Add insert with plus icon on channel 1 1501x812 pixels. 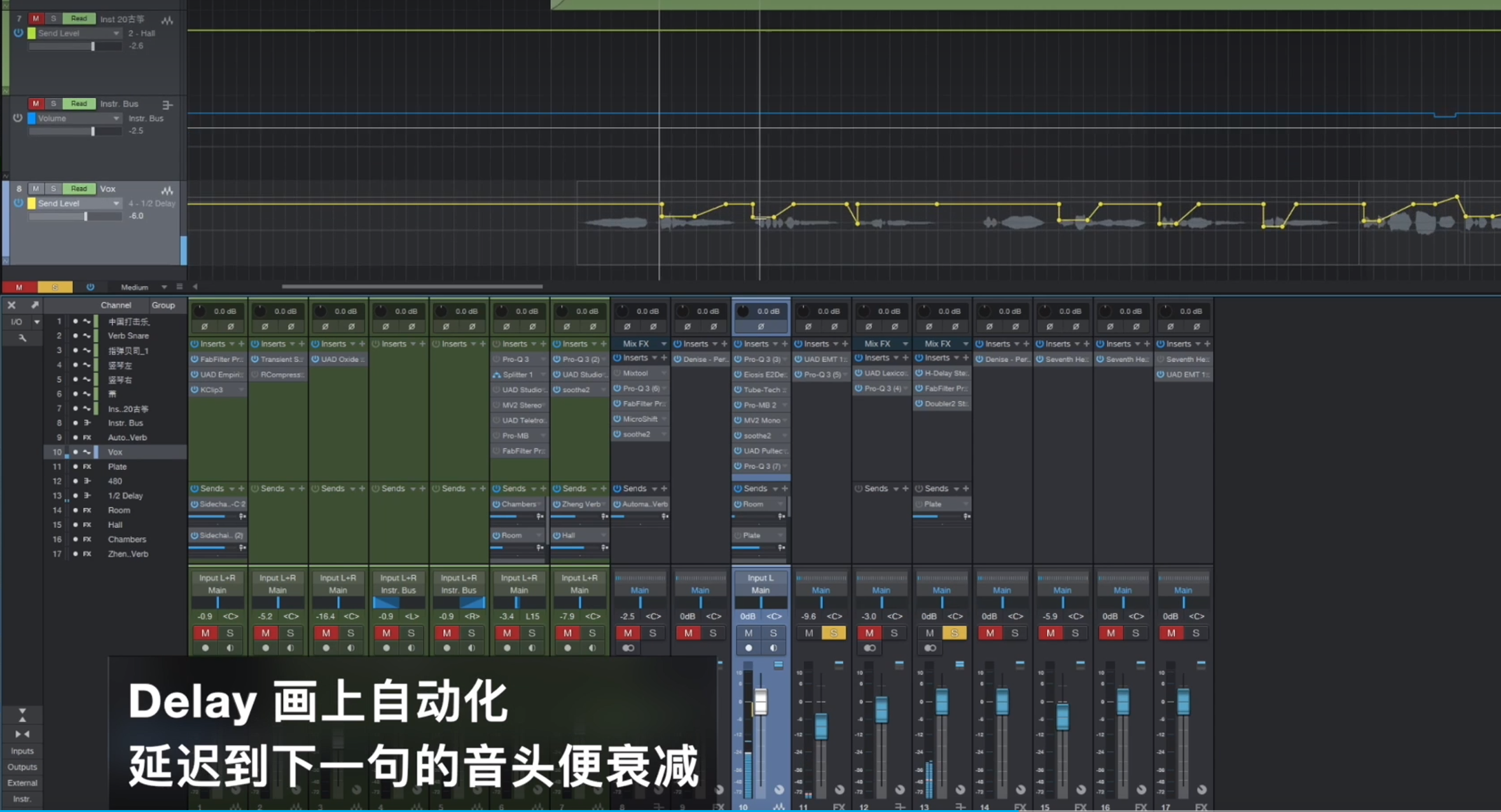point(241,344)
